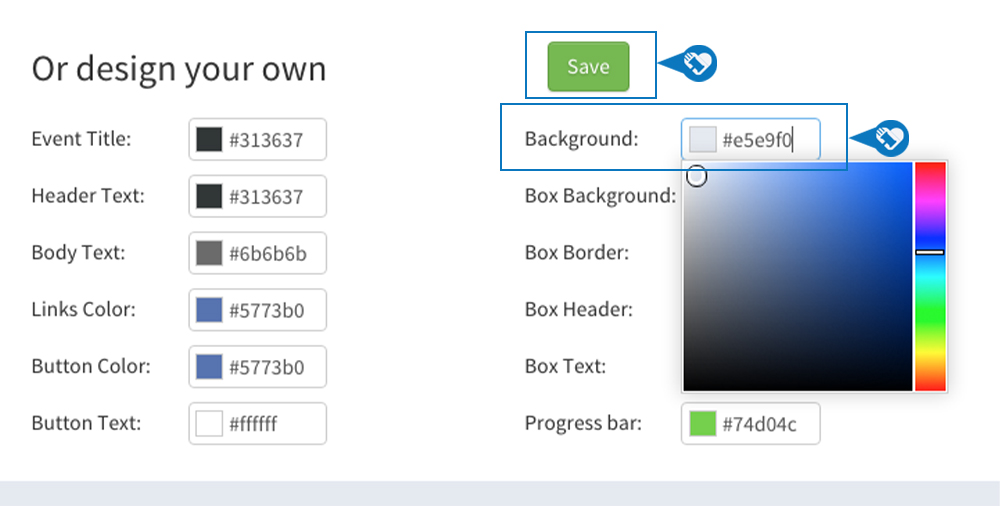Edit the Button Color hex field

pos(258,366)
